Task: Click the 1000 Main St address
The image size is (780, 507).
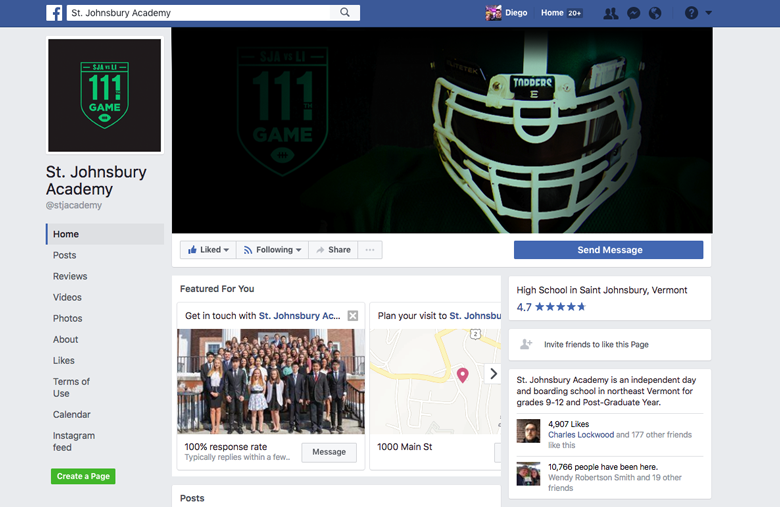Action: coord(404,447)
